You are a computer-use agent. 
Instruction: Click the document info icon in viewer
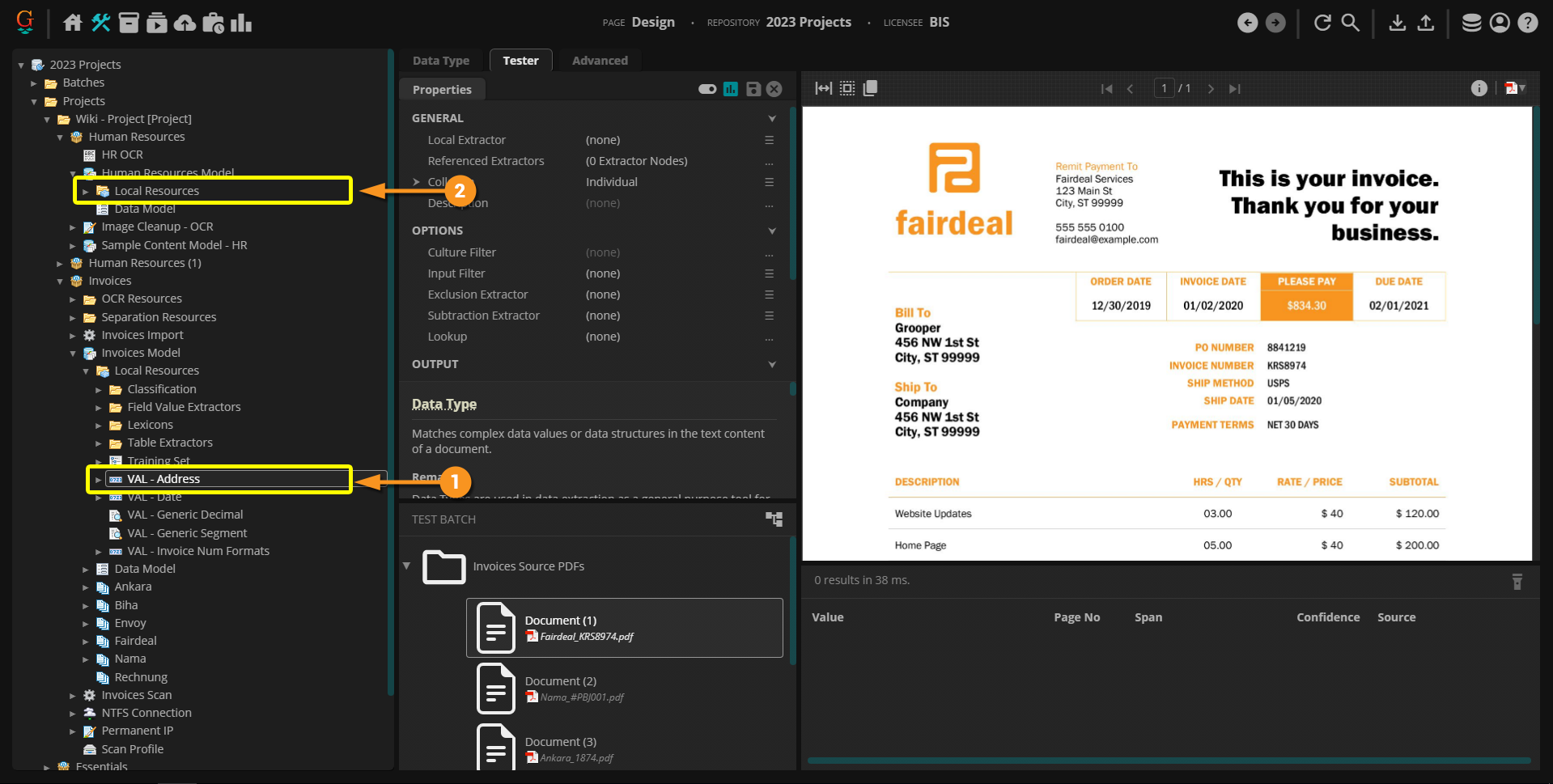tap(1479, 88)
